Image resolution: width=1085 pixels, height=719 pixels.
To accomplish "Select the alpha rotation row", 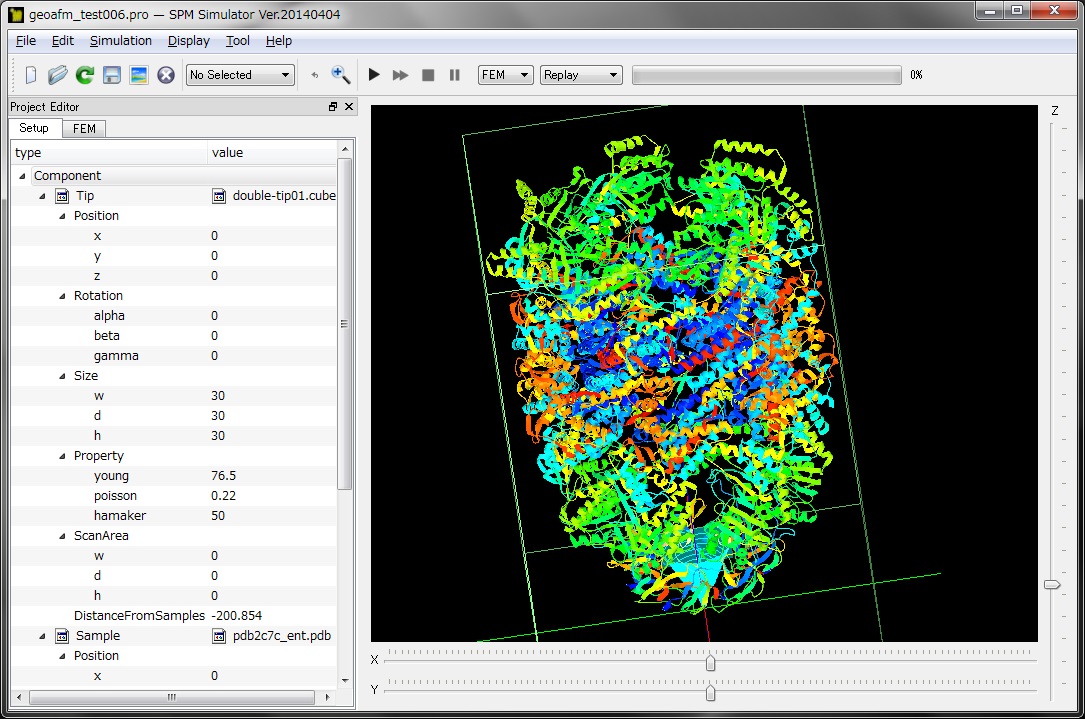I will click(x=174, y=316).
